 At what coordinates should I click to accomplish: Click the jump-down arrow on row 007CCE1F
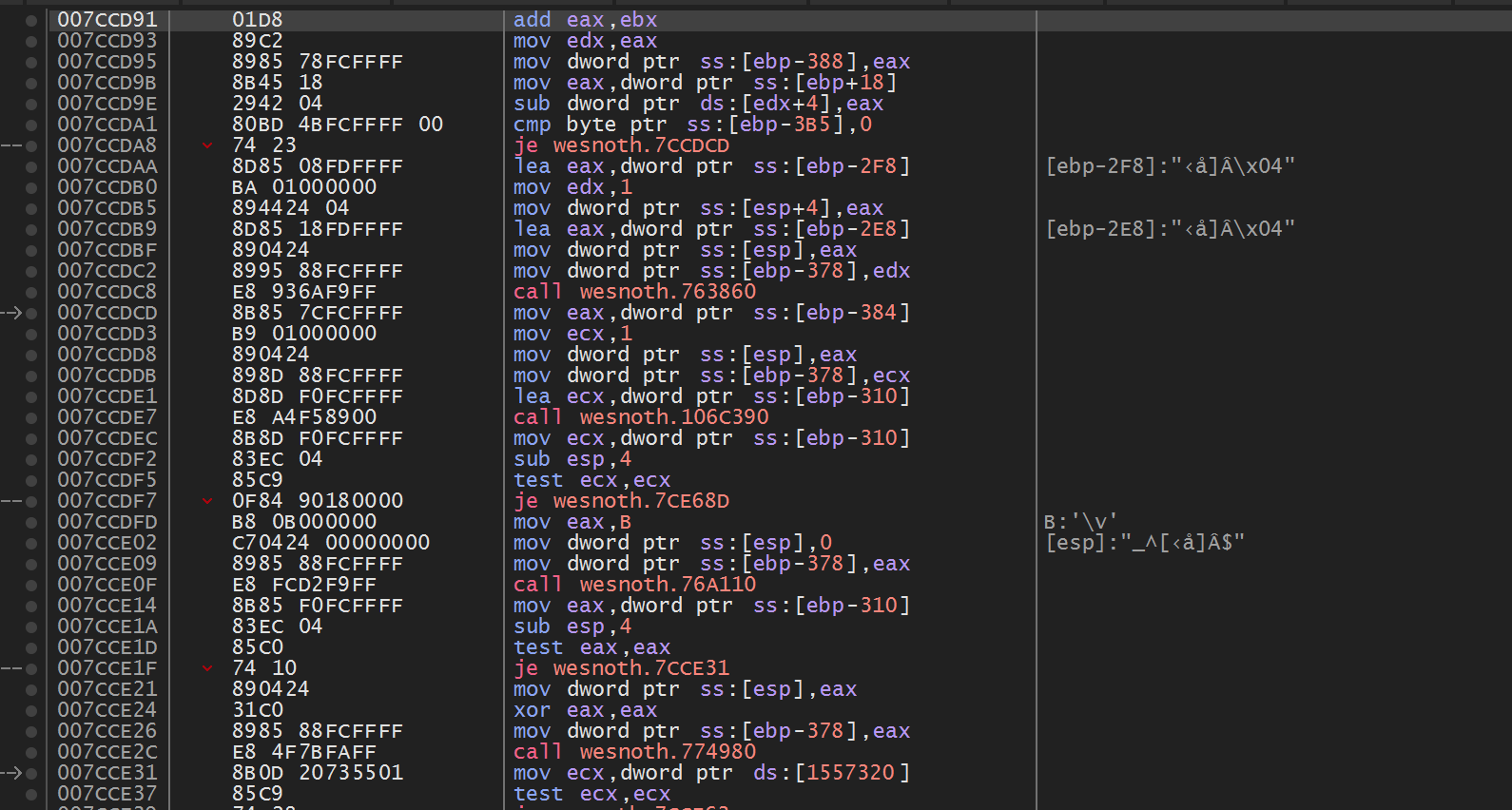(x=207, y=668)
